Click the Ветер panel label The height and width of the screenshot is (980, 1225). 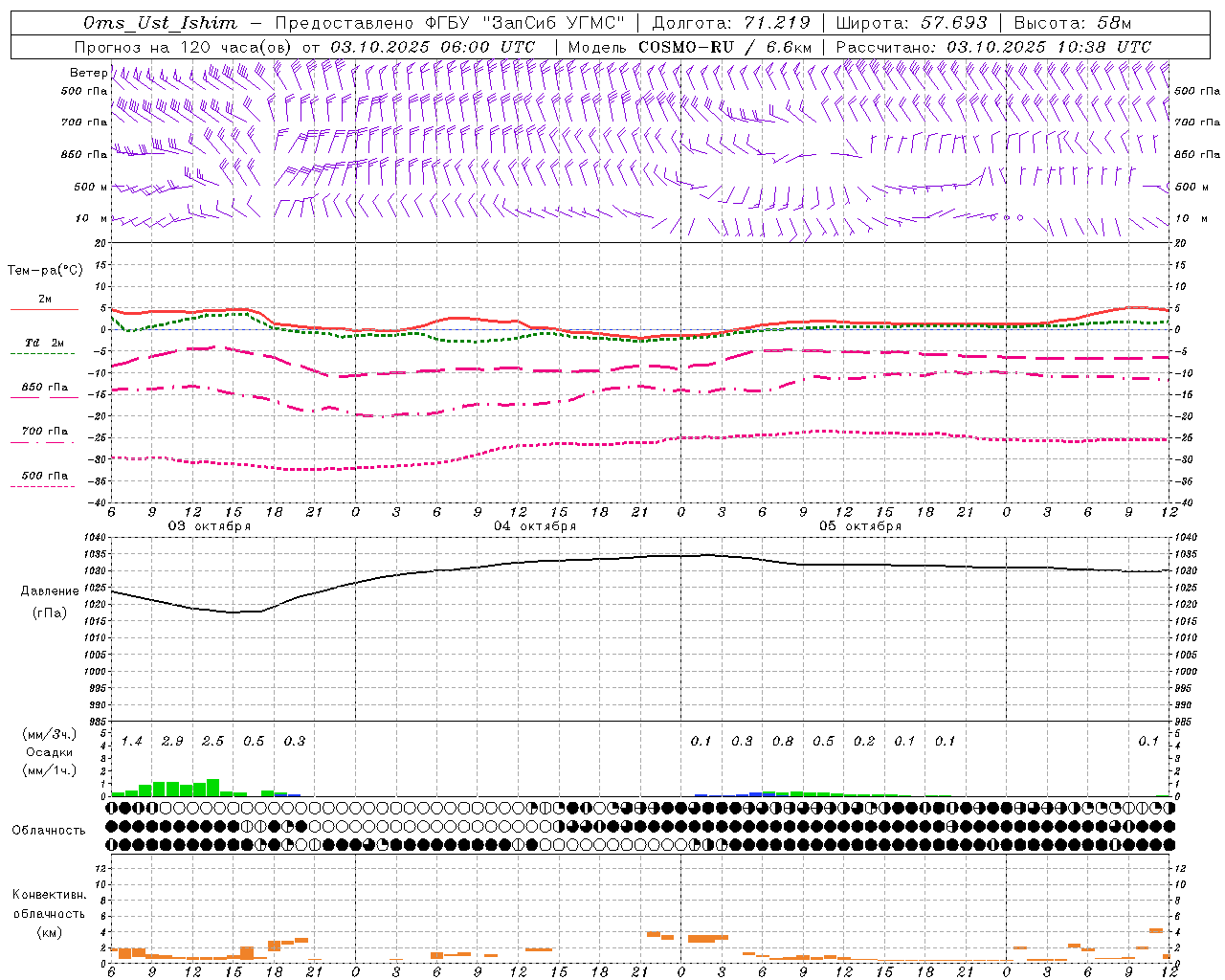88,73
